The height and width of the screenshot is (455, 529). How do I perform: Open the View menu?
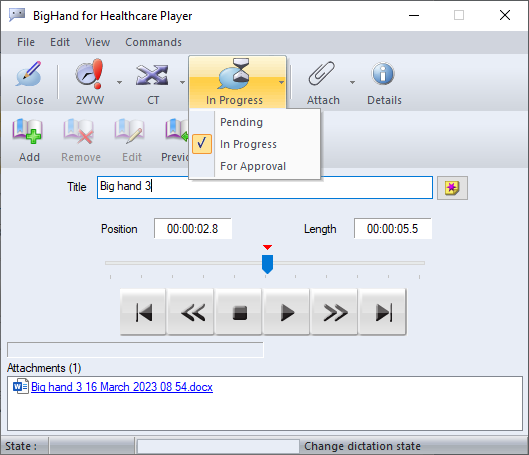click(x=98, y=42)
